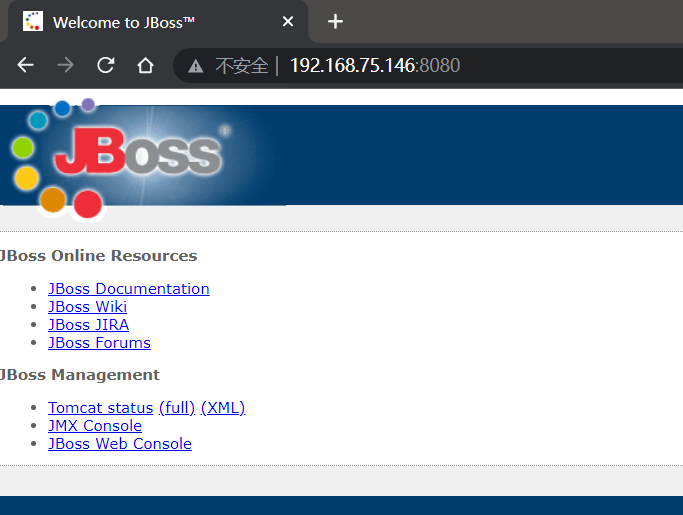Open the Tomcat status link
The image size is (683, 515).
(101, 408)
